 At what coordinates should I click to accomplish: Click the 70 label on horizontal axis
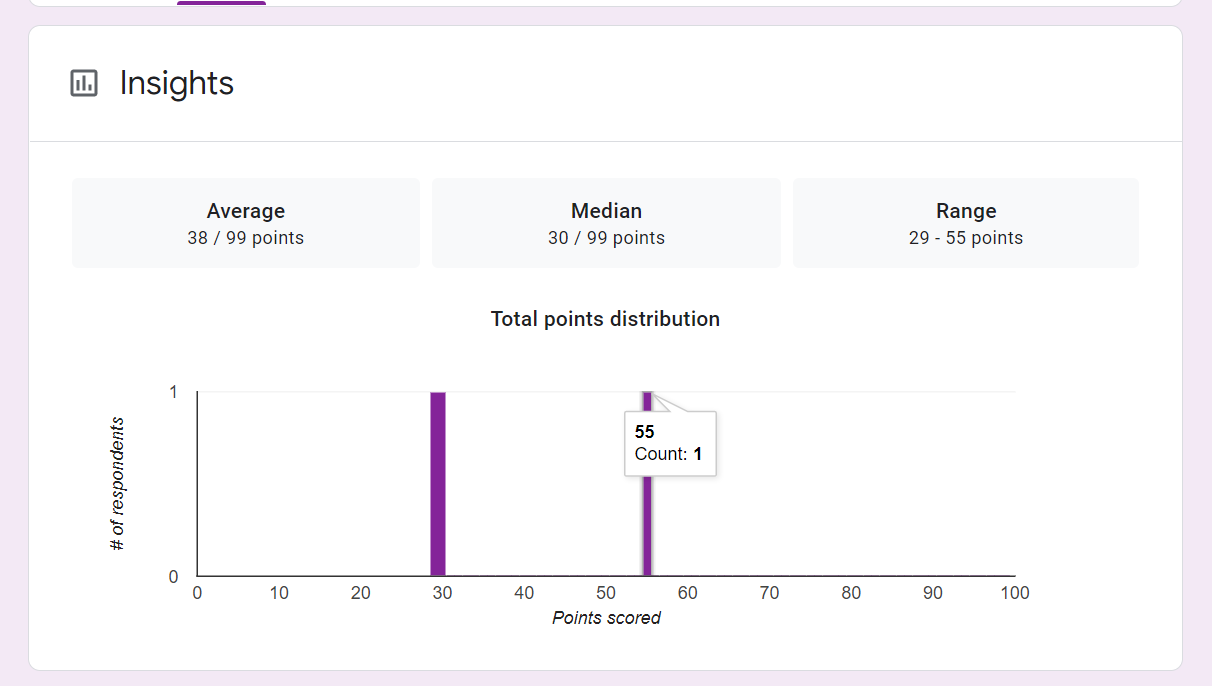click(x=769, y=593)
